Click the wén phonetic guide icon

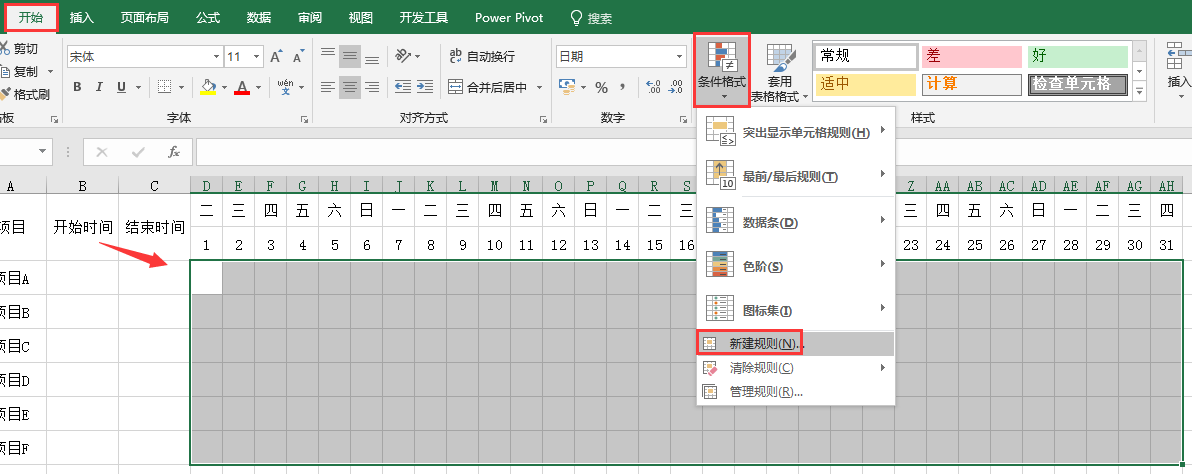tap(286, 87)
